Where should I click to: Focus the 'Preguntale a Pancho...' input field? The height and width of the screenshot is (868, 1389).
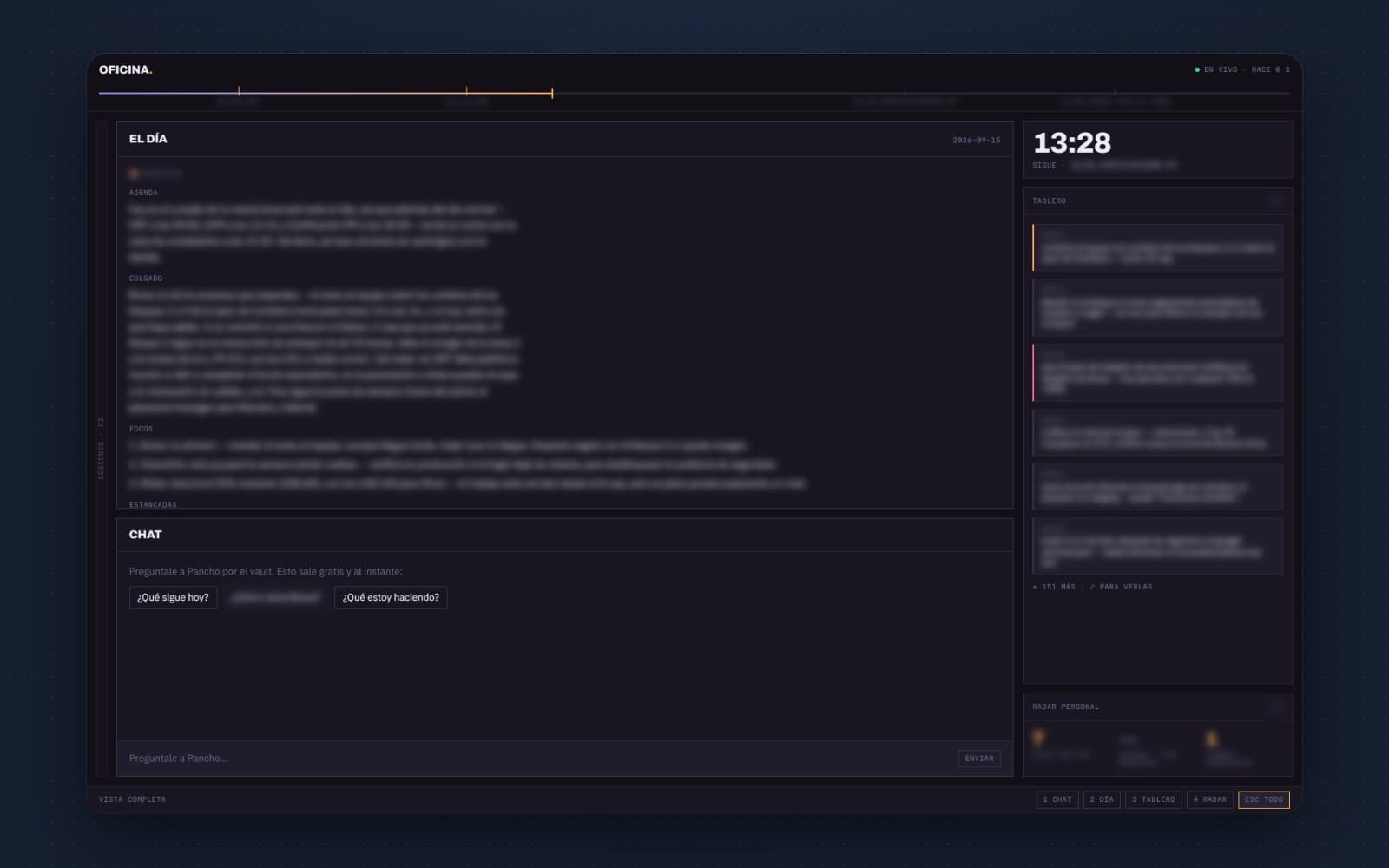[538, 759]
